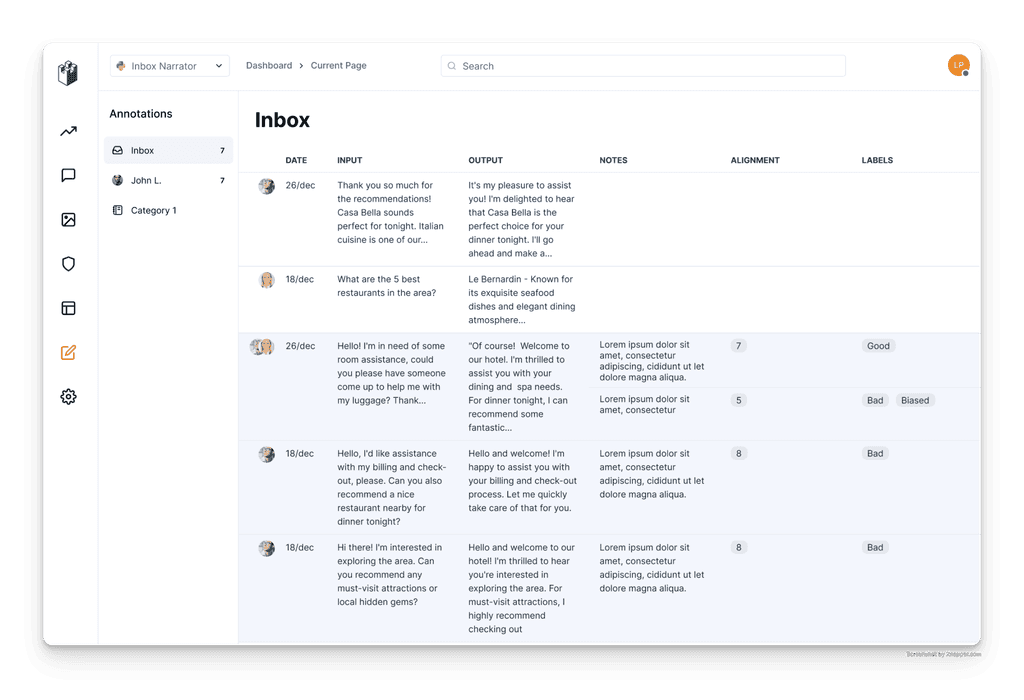The width and height of the screenshot is (1024, 700).
Task: Click the Biased label tag
Action: tap(914, 400)
